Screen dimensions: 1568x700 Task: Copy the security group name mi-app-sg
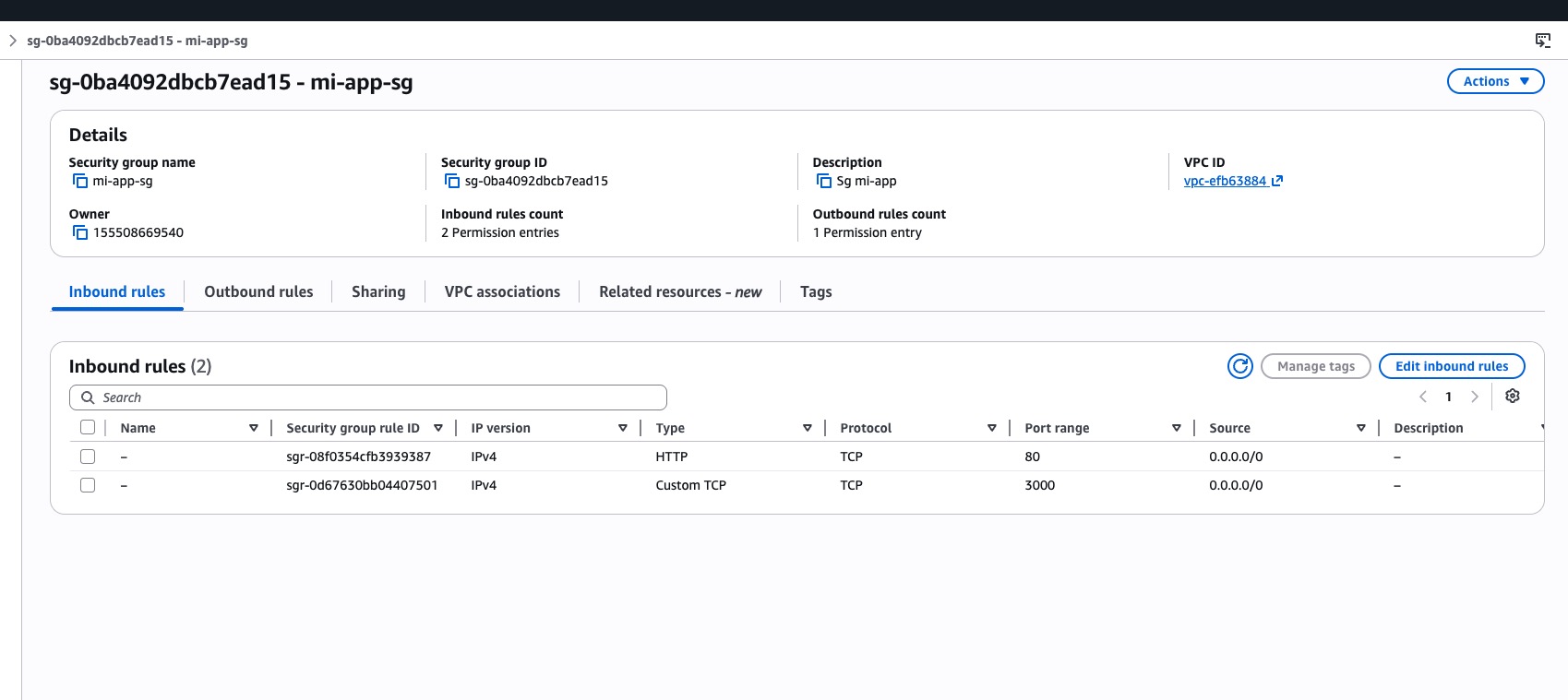(x=80, y=181)
